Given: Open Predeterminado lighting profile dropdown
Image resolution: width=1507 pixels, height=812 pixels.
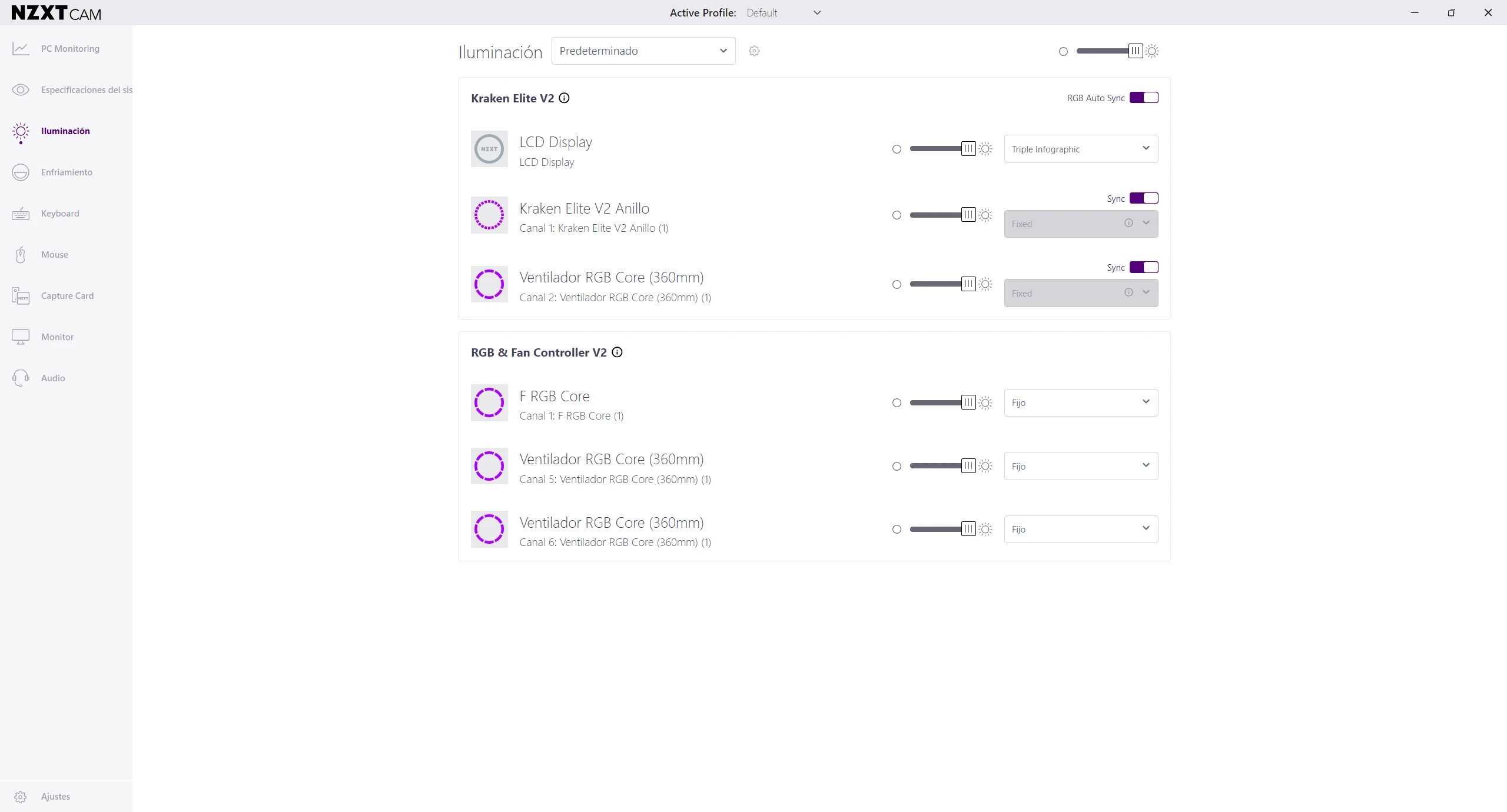Looking at the screenshot, I should [x=643, y=51].
